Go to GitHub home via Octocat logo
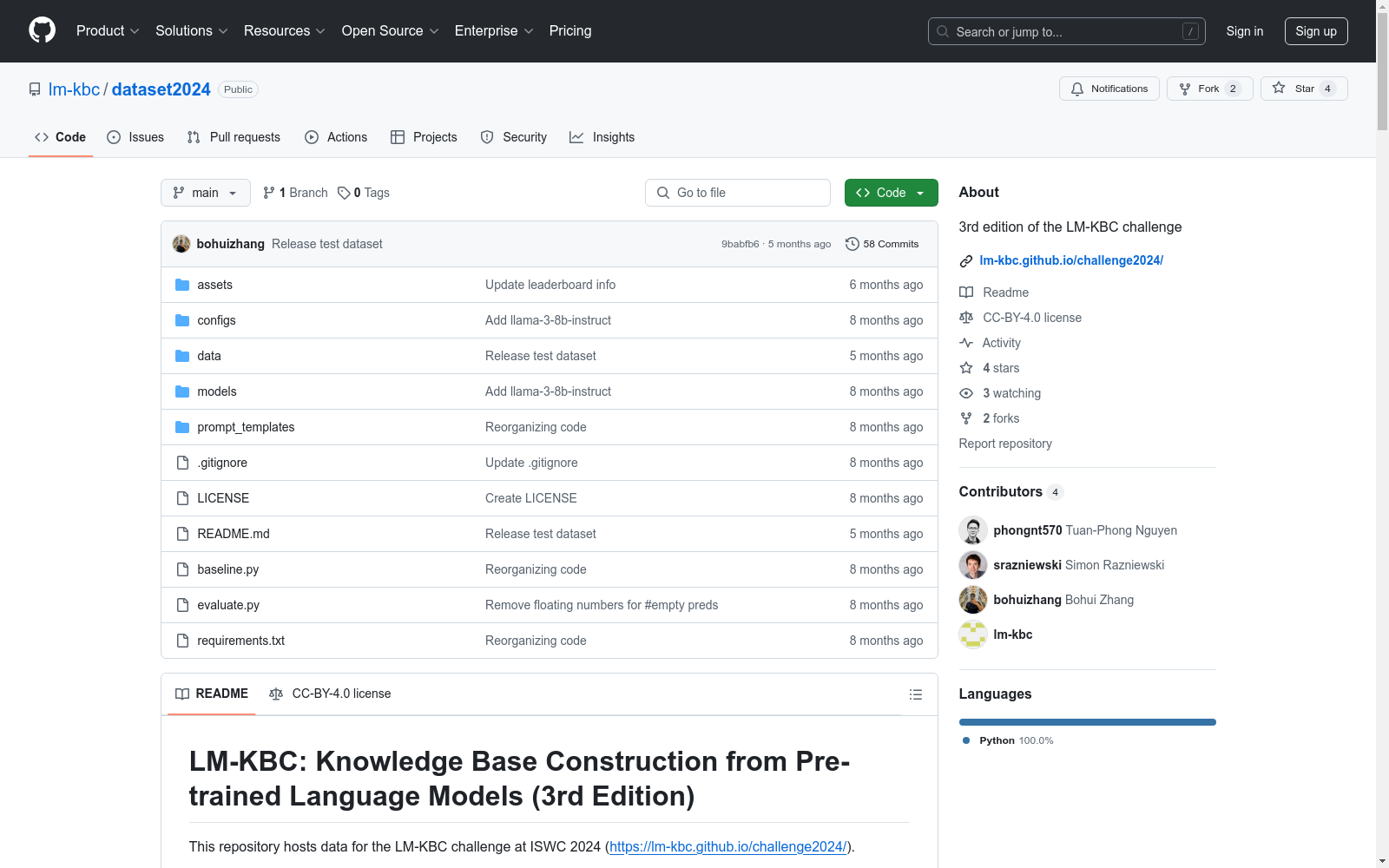Image resolution: width=1389 pixels, height=868 pixels. (42, 30)
